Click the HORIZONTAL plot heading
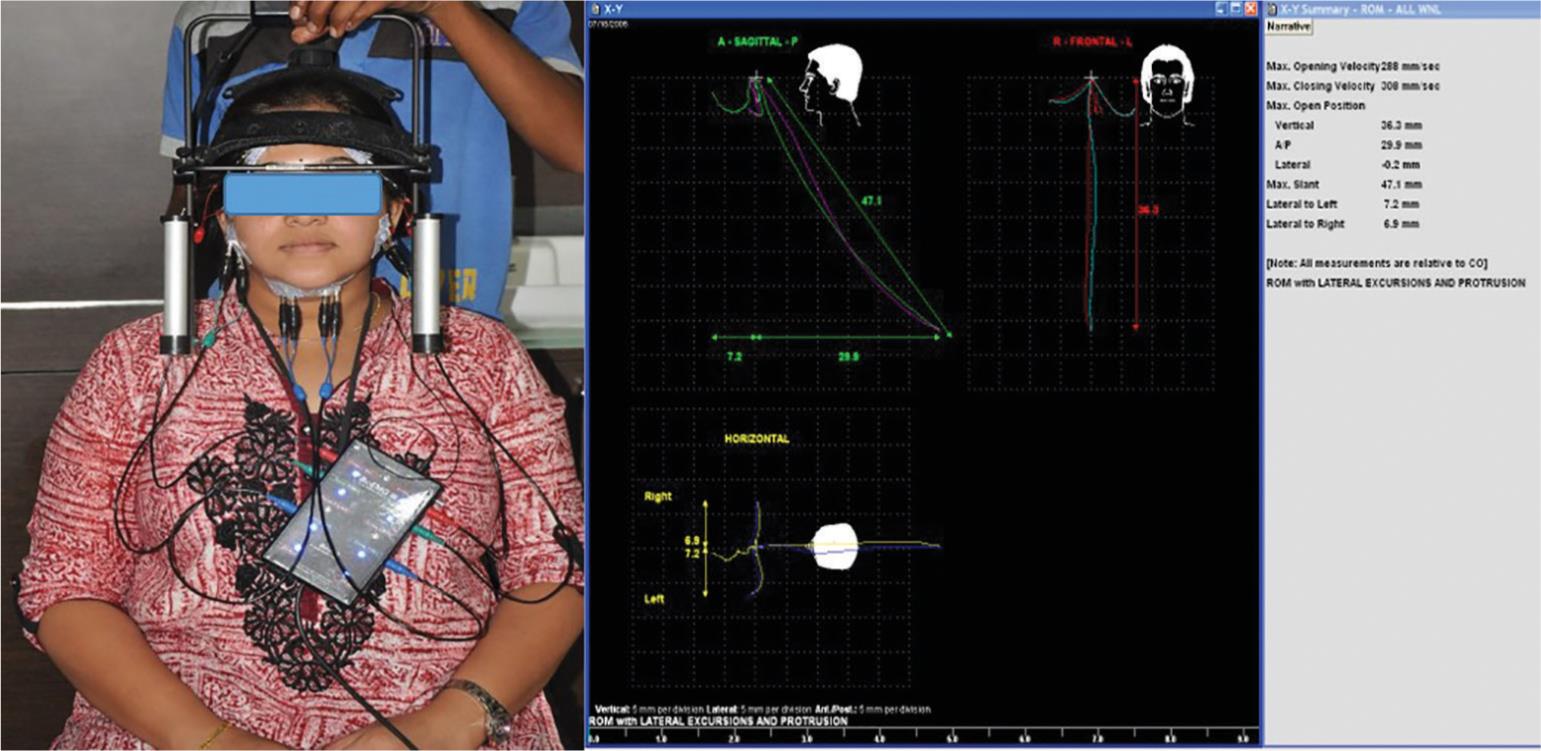This screenshot has width=1541, height=751. 757,439
